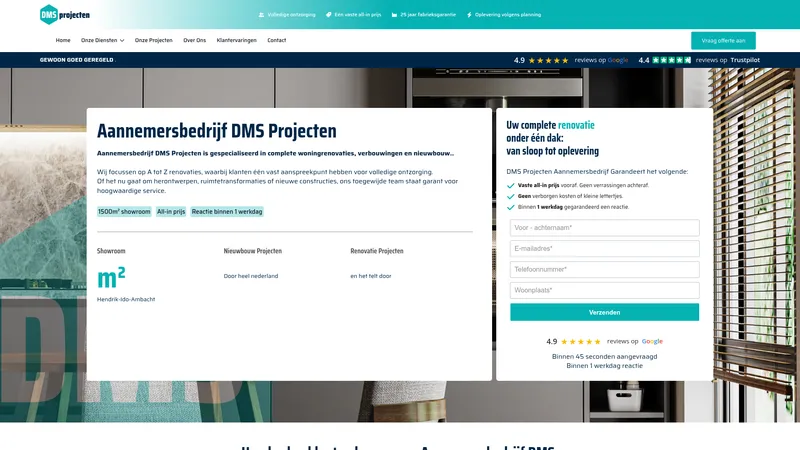The height and width of the screenshot is (450, 800).
Task: Click the factory icon for 25 jaar fabrieksgarantie
Action: pos(394,15)
